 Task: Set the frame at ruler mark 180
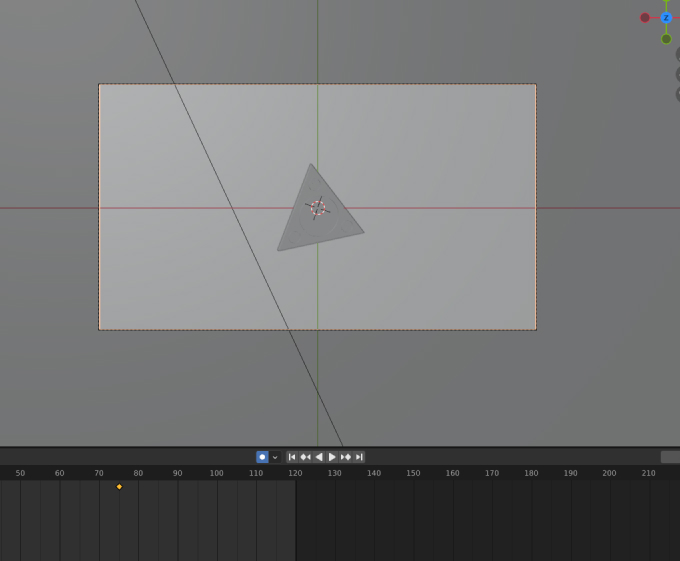click(x=531, y=473)
